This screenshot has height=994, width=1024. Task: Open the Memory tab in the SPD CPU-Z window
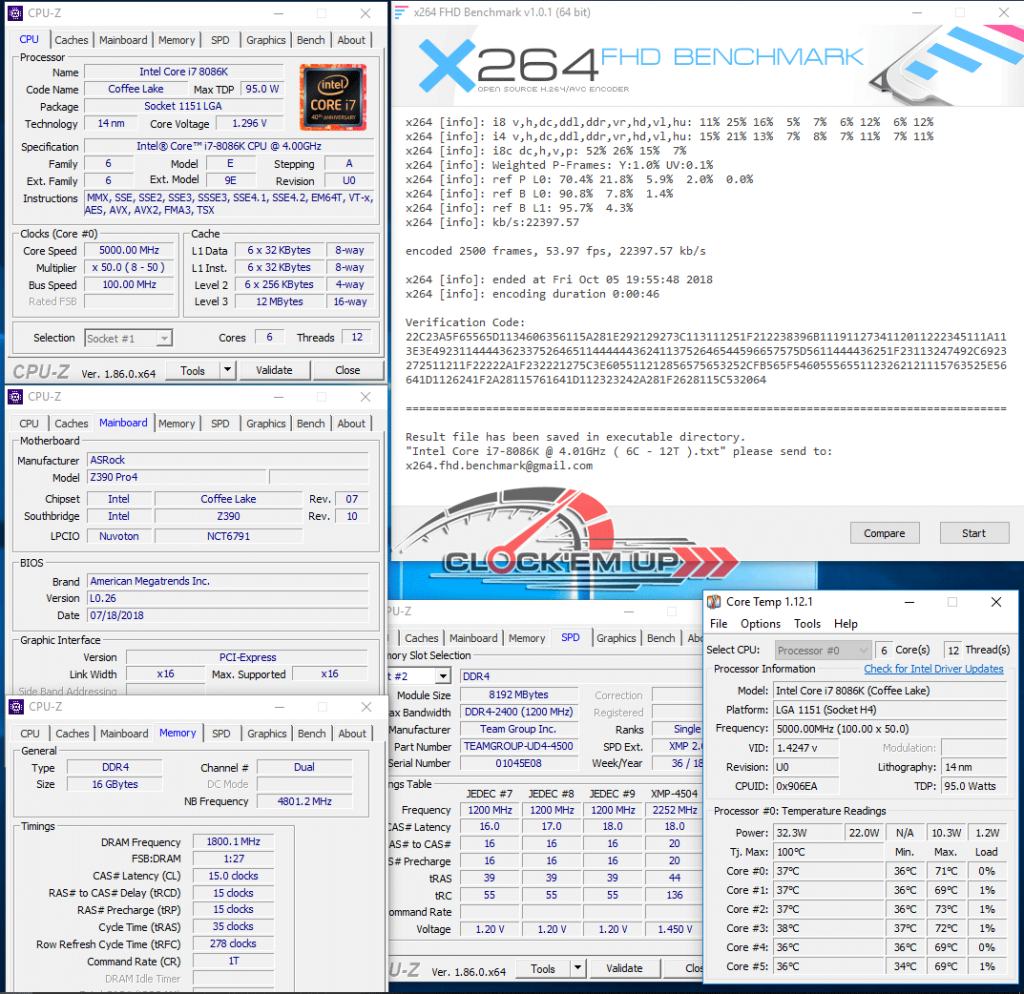(x=526, y=638)
